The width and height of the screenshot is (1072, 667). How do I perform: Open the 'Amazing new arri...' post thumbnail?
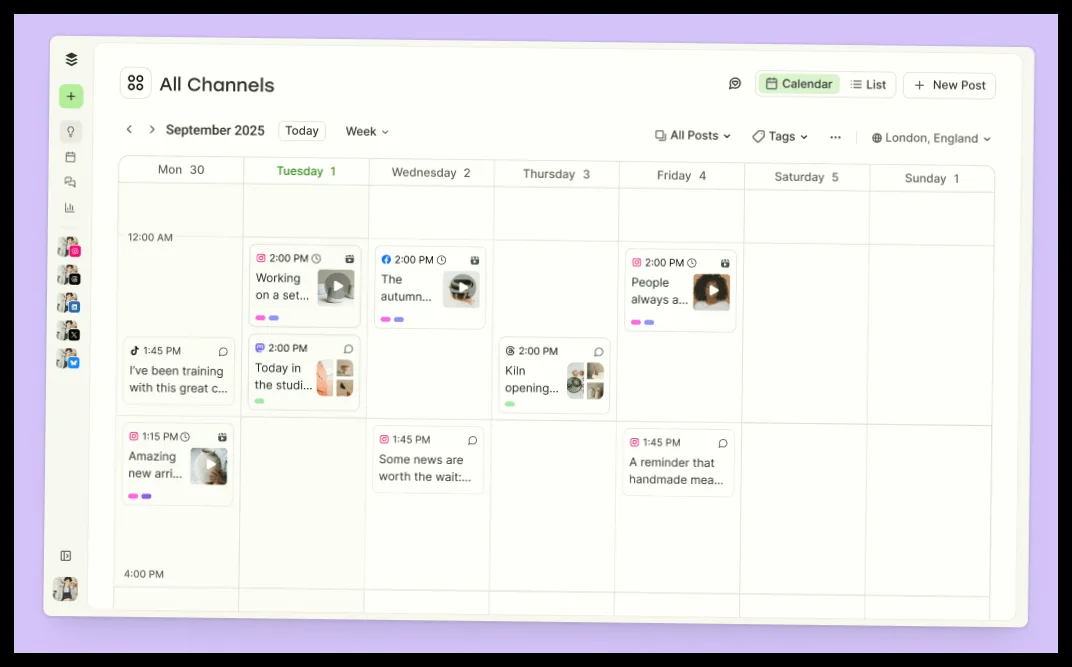click(209, 466)
